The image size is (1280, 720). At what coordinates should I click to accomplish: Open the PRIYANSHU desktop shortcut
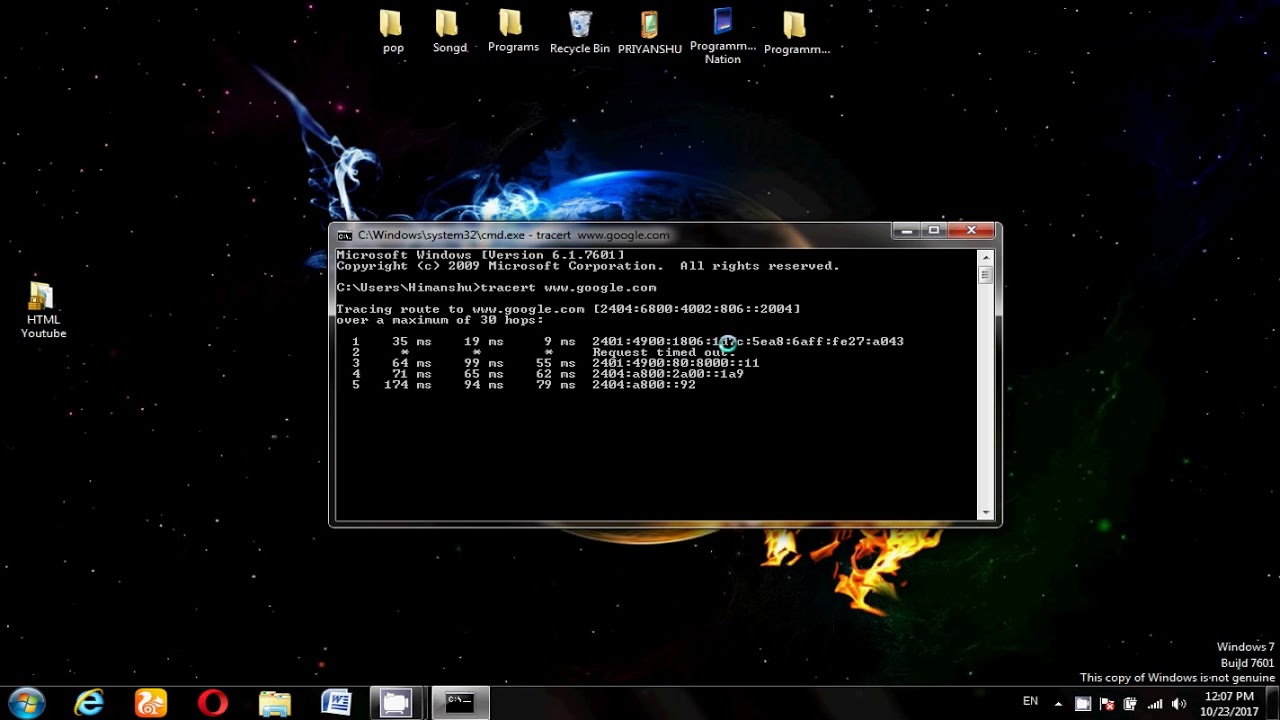[650, 31]
